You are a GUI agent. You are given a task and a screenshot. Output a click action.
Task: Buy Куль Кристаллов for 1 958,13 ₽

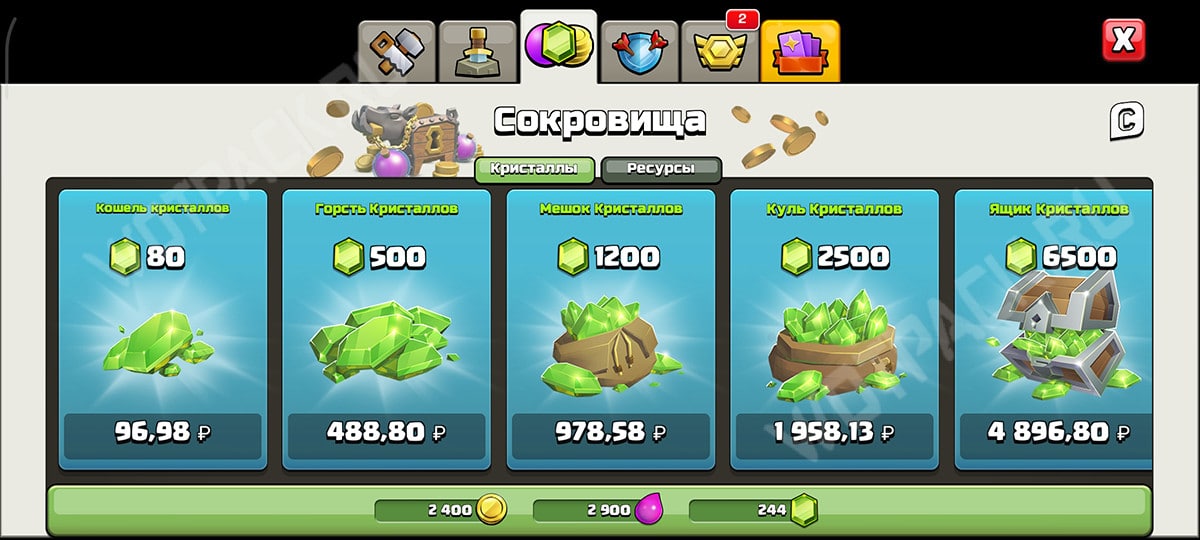point(835,432)
